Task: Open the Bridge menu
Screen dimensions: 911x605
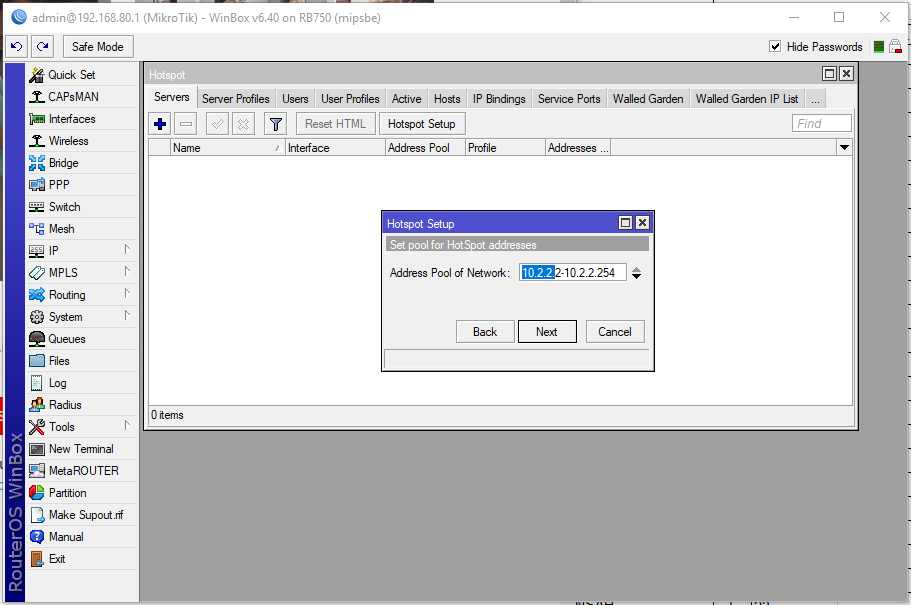Action: point(81,163)
